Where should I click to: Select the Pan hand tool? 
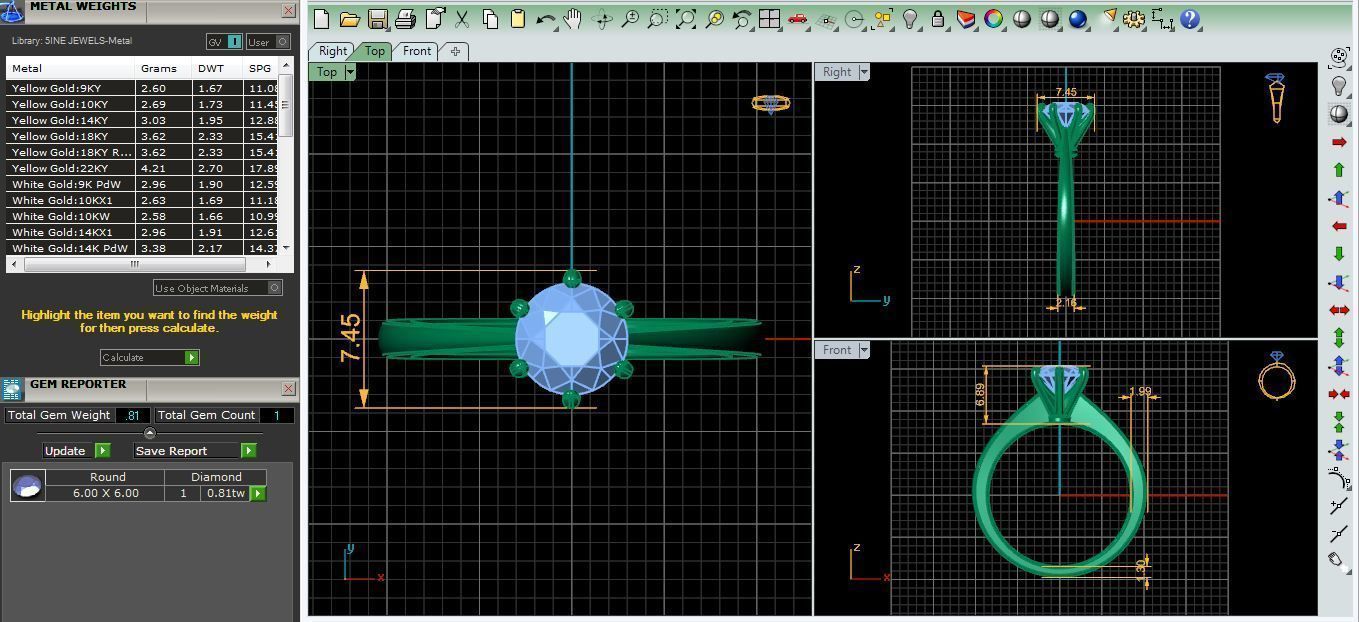click(x=573, y=19)
